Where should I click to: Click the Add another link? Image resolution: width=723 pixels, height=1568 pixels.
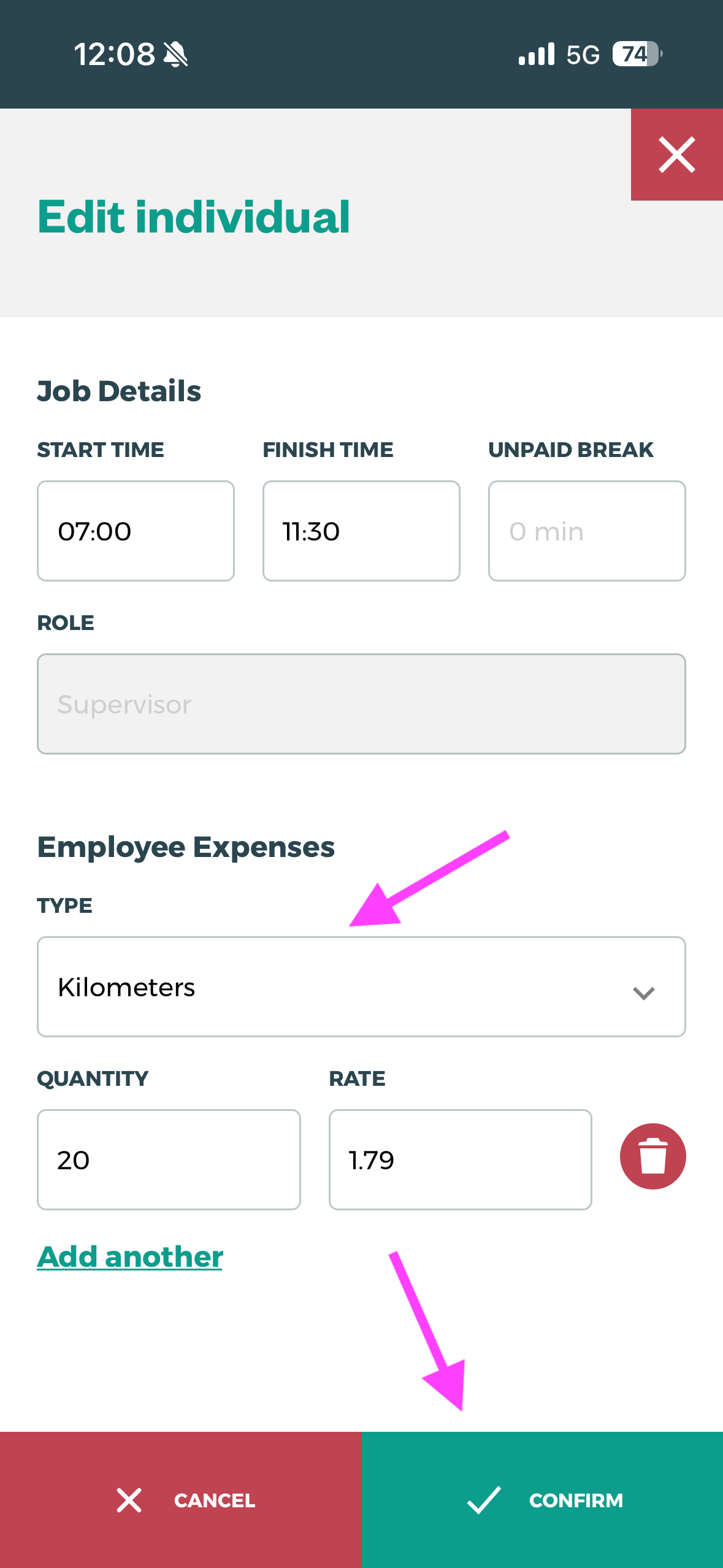tap(130, 1257)
